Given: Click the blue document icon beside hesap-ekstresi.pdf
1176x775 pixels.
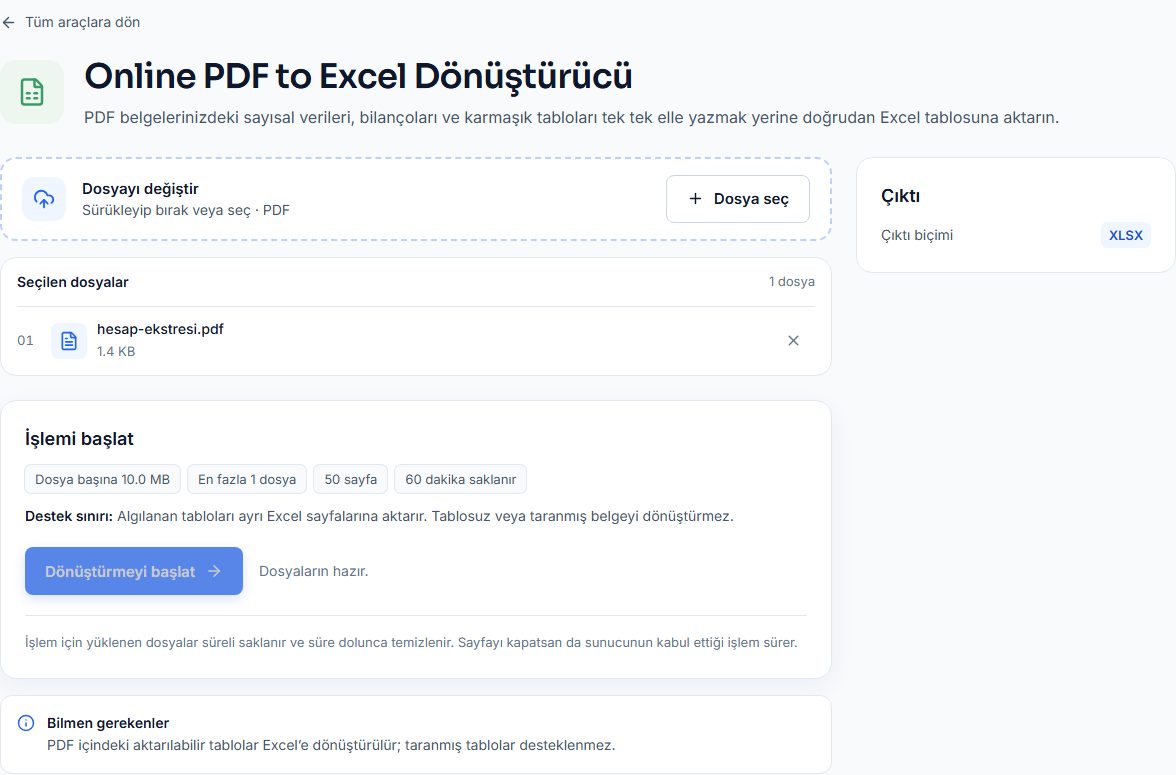Looking at the screenshot, I should pos(69,341).
